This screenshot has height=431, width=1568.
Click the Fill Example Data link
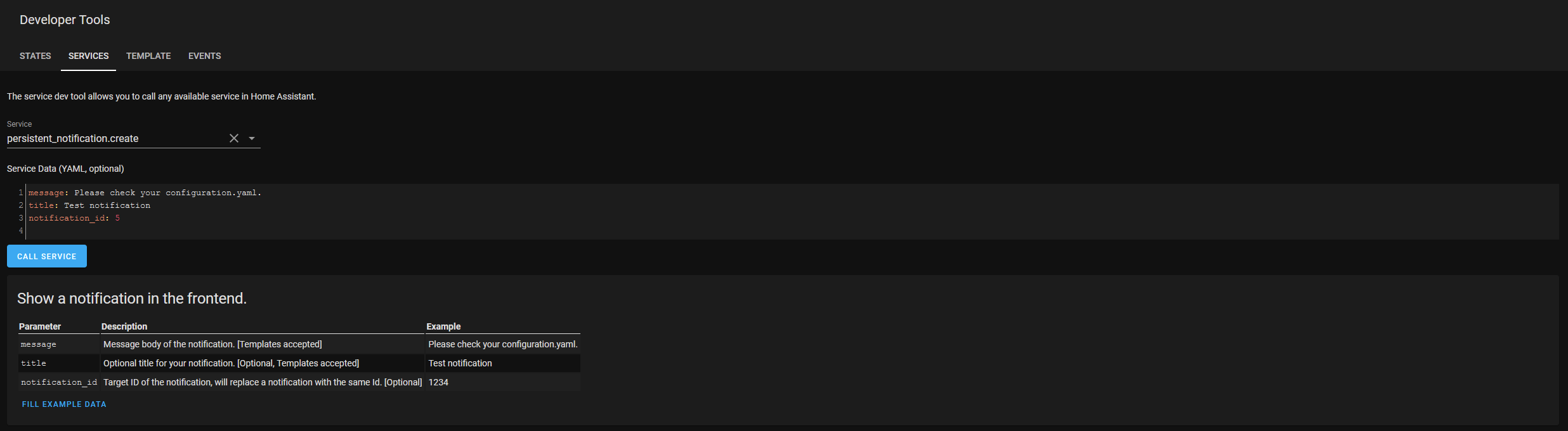(64, 404)
